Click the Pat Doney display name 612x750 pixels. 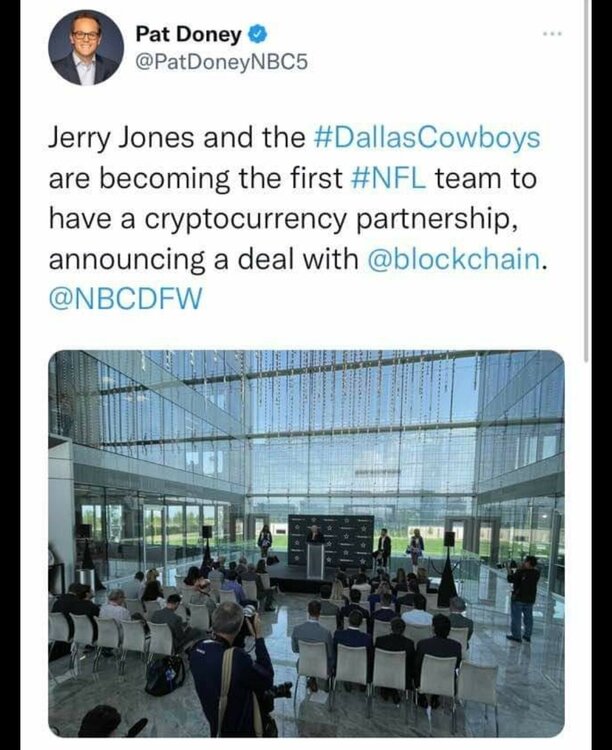[188, 35]
